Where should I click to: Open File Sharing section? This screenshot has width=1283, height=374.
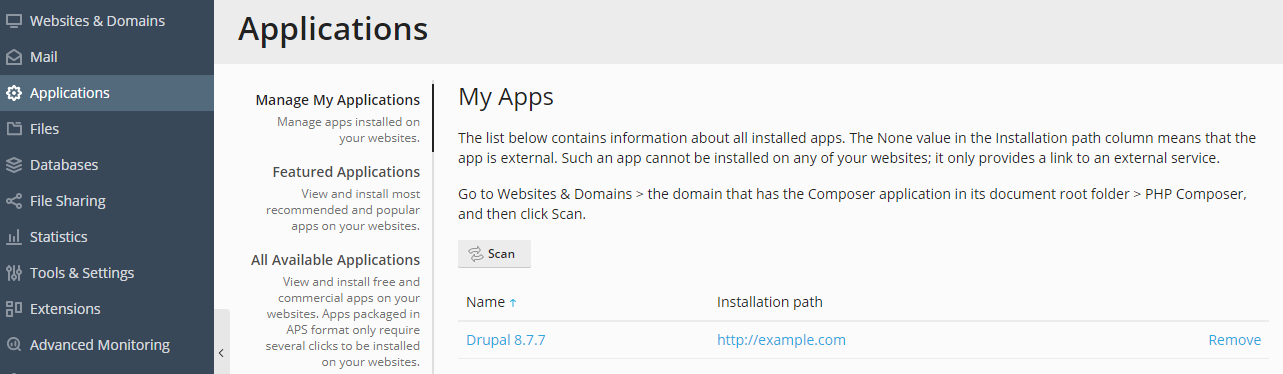(x=107, y=201)
